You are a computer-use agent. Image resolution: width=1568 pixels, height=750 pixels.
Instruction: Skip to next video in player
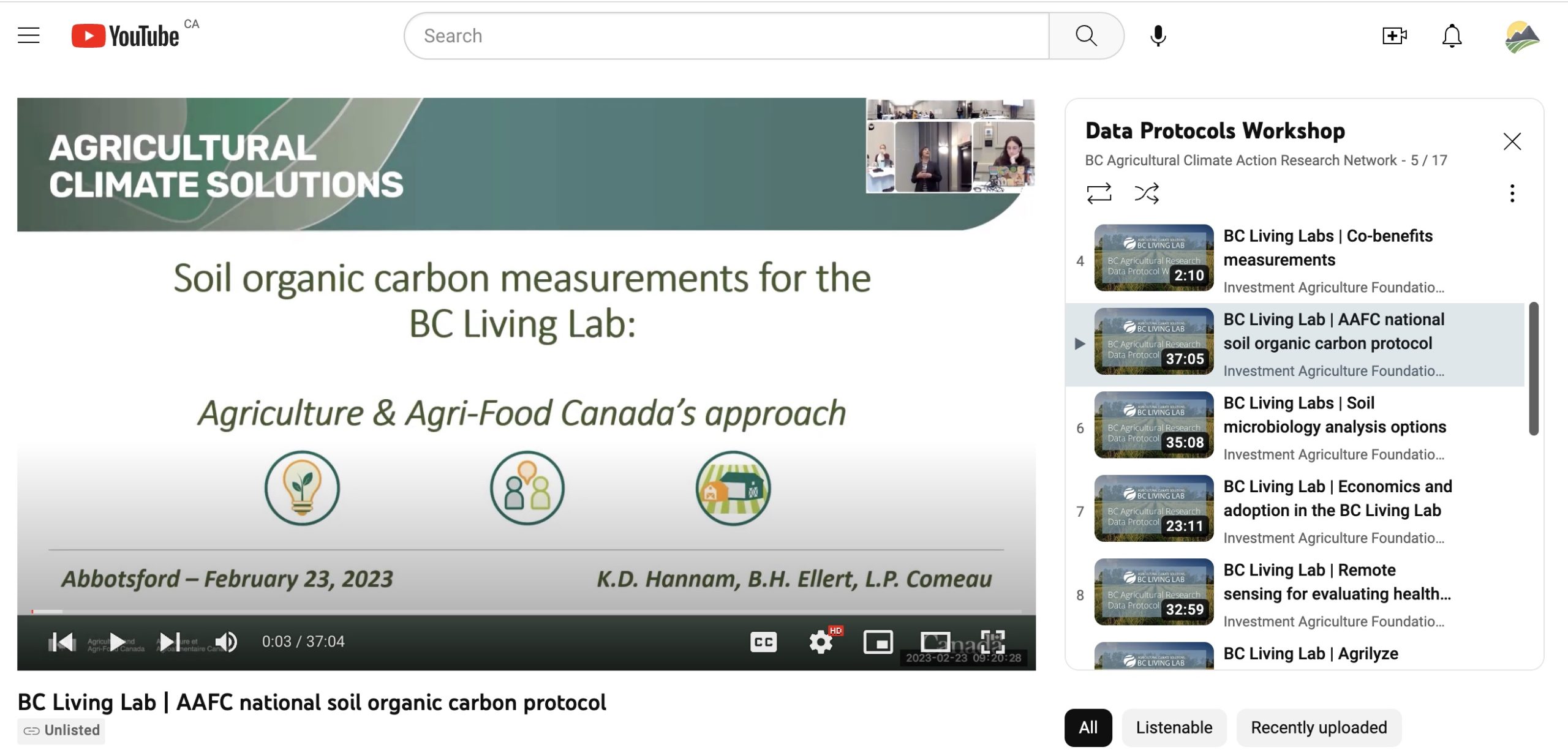[x=170, y=642]
